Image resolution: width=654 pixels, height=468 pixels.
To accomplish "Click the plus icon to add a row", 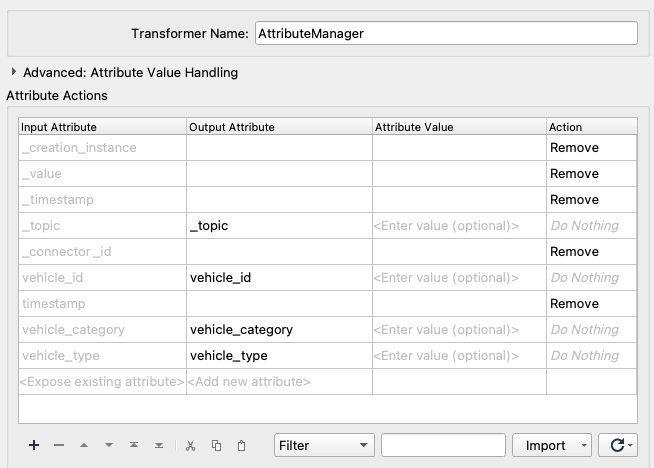I will point(34,445).
